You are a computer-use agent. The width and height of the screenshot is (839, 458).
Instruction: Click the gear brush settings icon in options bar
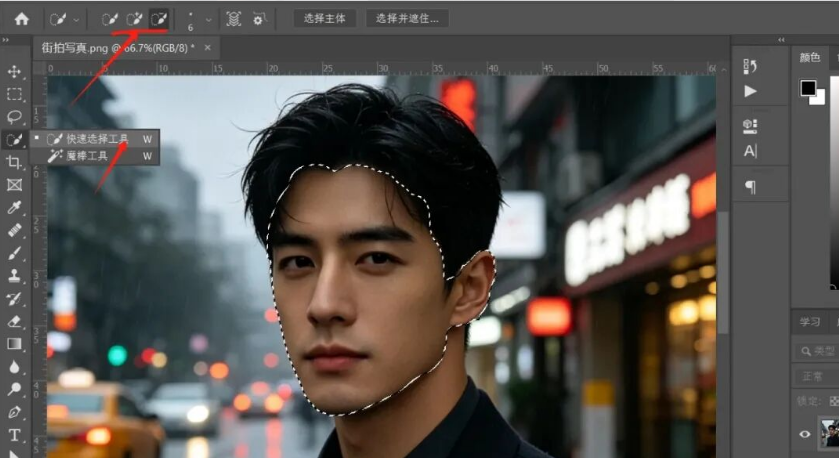pyautogui.click(x=260, y=19)
